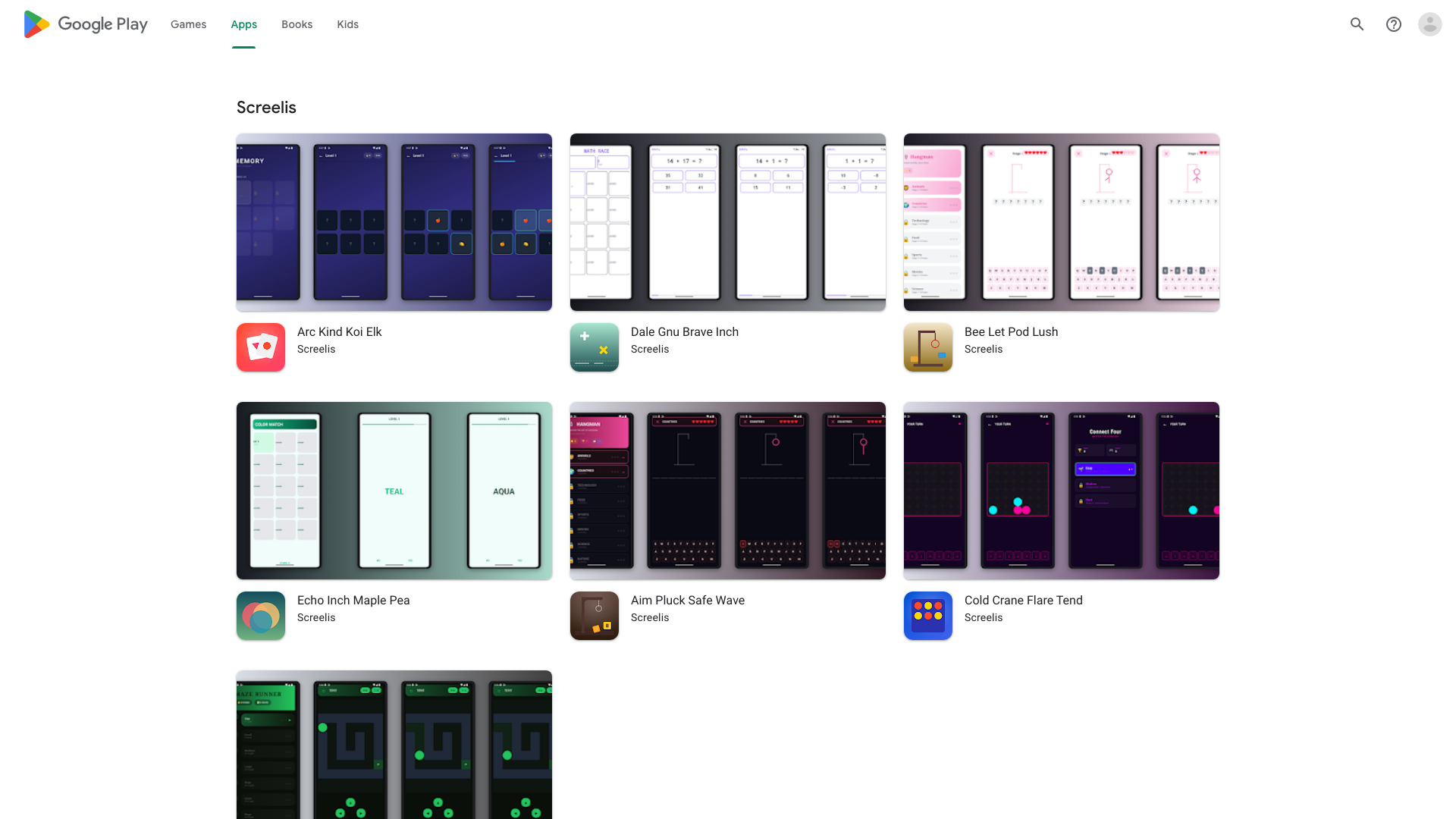
Task: Click the color match TEAL screenshot banner
Action: tap(394, 491)
